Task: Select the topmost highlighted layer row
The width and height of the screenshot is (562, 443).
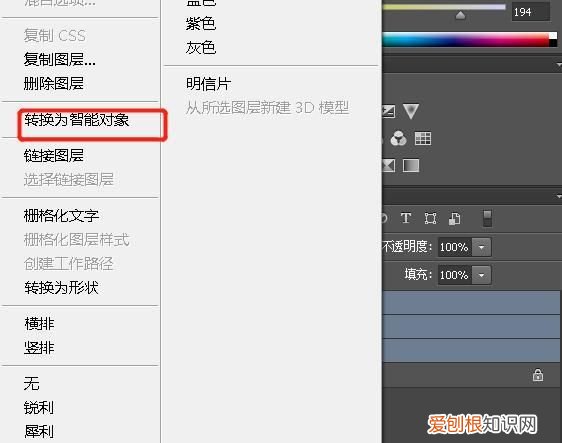Action: pyautogui.click(x=471, y=303)
